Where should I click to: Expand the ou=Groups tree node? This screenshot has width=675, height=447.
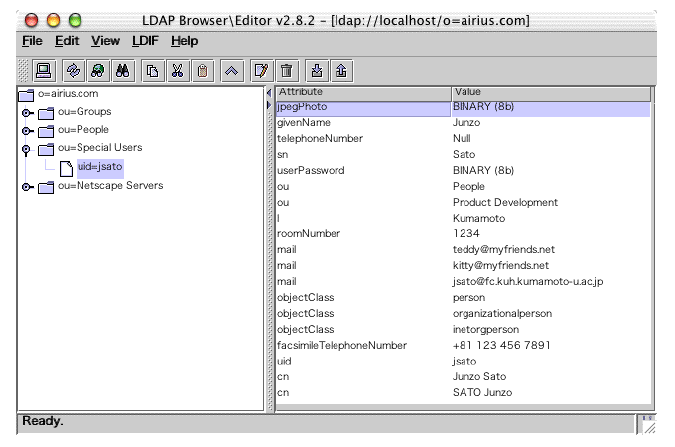click(x=28, y=113)
